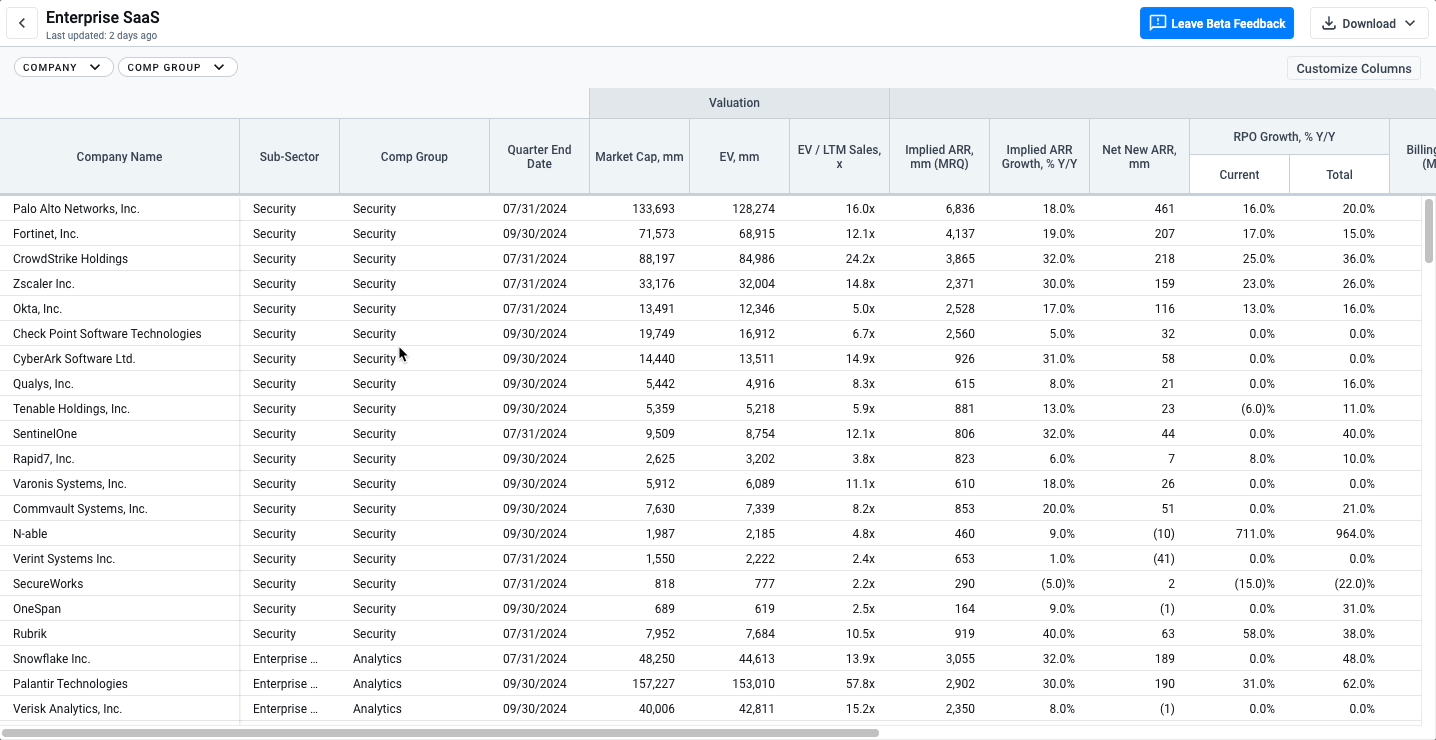Click the OneSpan company name
Image resolution: width=1436 pixels, height=740 pixels.
coord(36,609)
